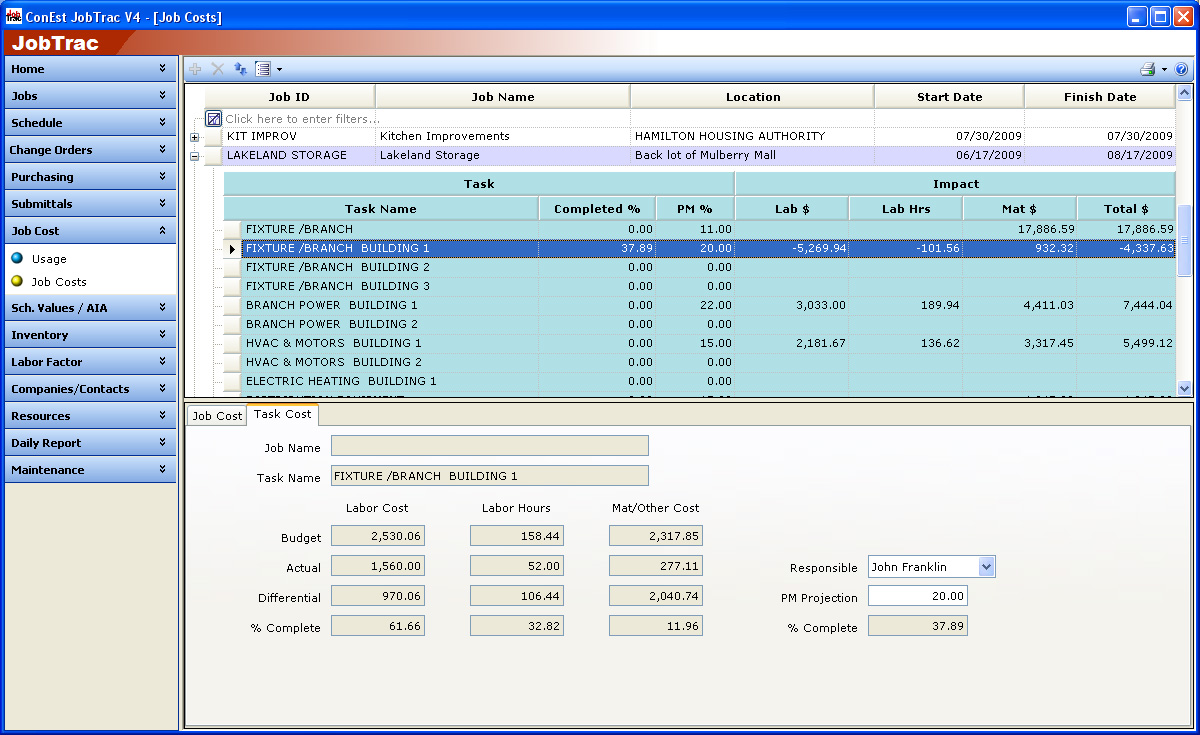Viewport: 1200px width, 735px height.
Task: Expand the Purchasing sidebar section
Action: click(x=90, y=177)
